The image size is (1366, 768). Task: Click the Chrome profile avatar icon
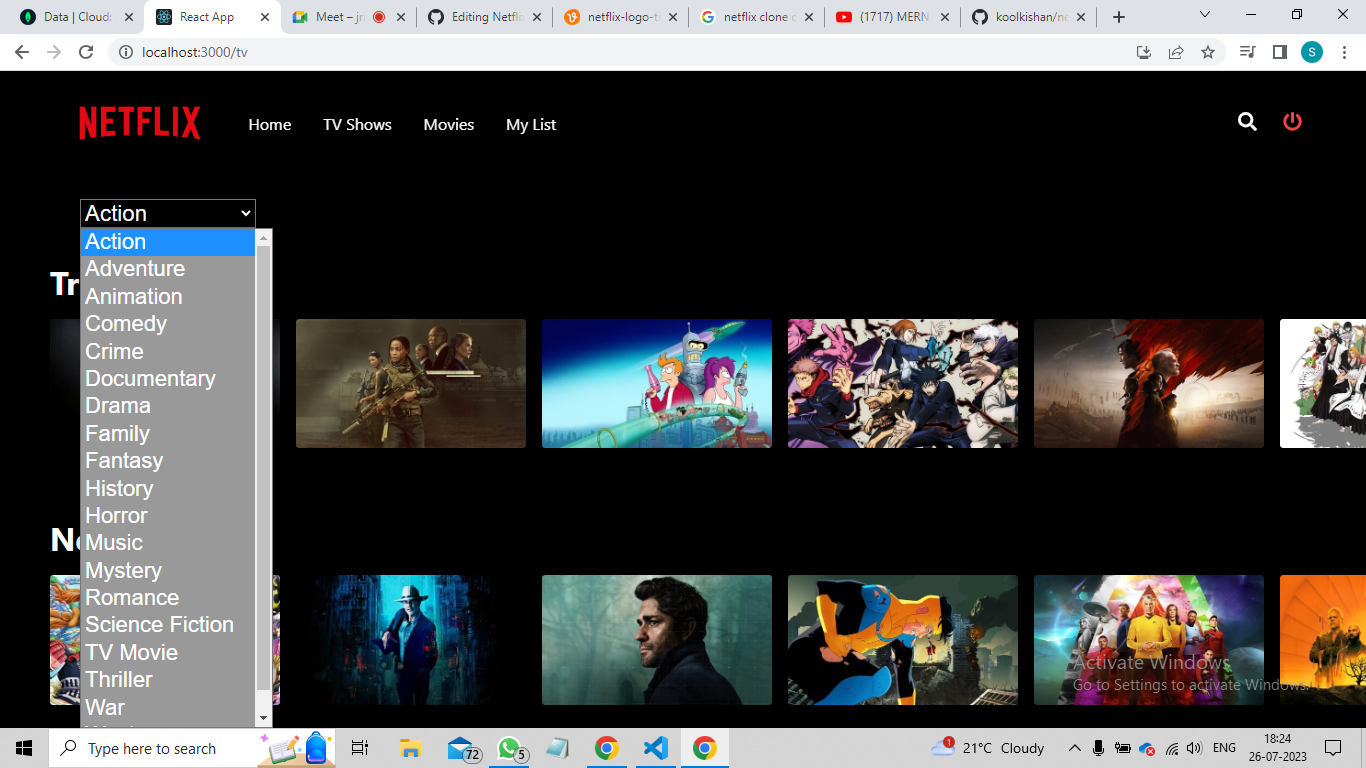[1311, 51]
